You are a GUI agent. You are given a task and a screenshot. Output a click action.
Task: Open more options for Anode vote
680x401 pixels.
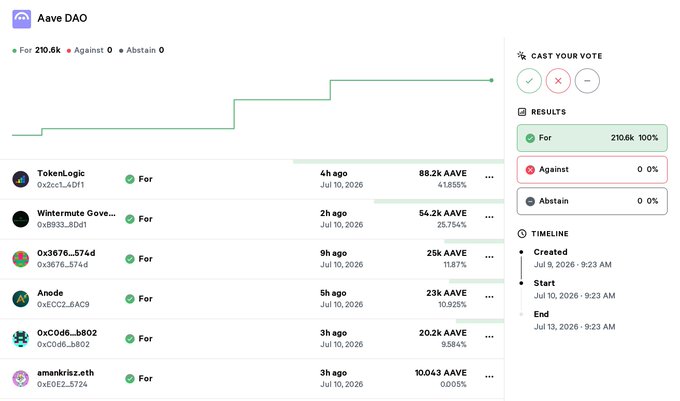point(489,297)
